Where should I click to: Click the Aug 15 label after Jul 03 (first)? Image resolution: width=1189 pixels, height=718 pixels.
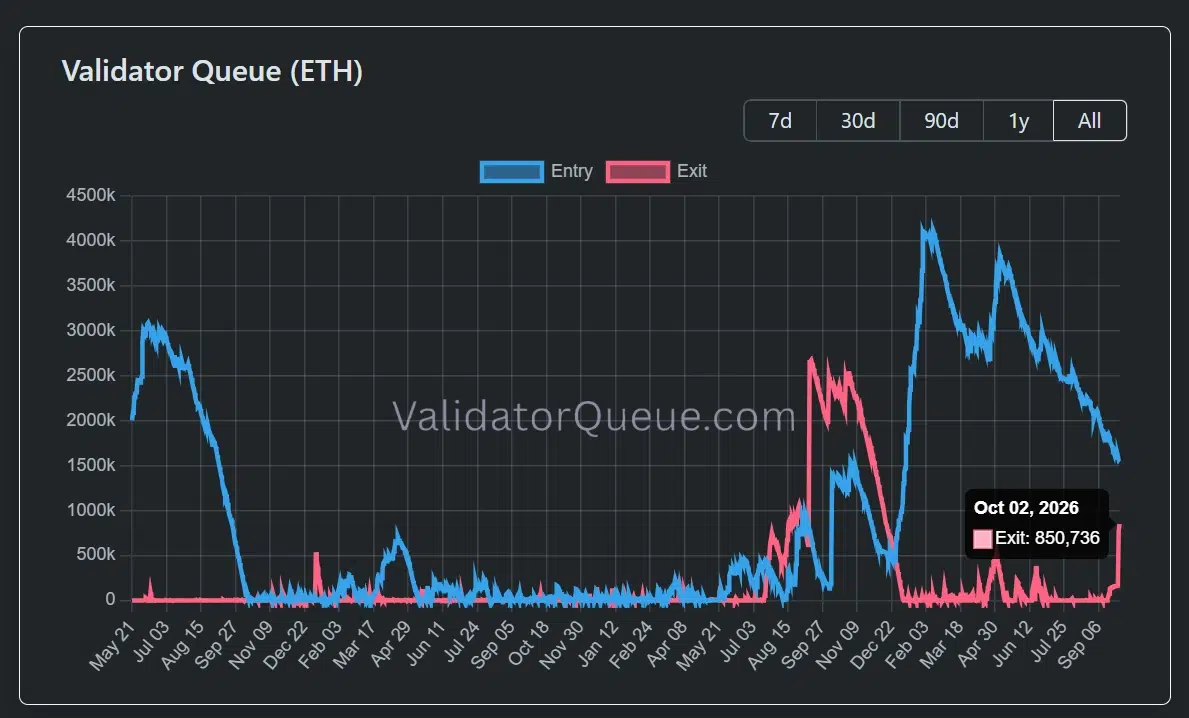tap(182, 644)
